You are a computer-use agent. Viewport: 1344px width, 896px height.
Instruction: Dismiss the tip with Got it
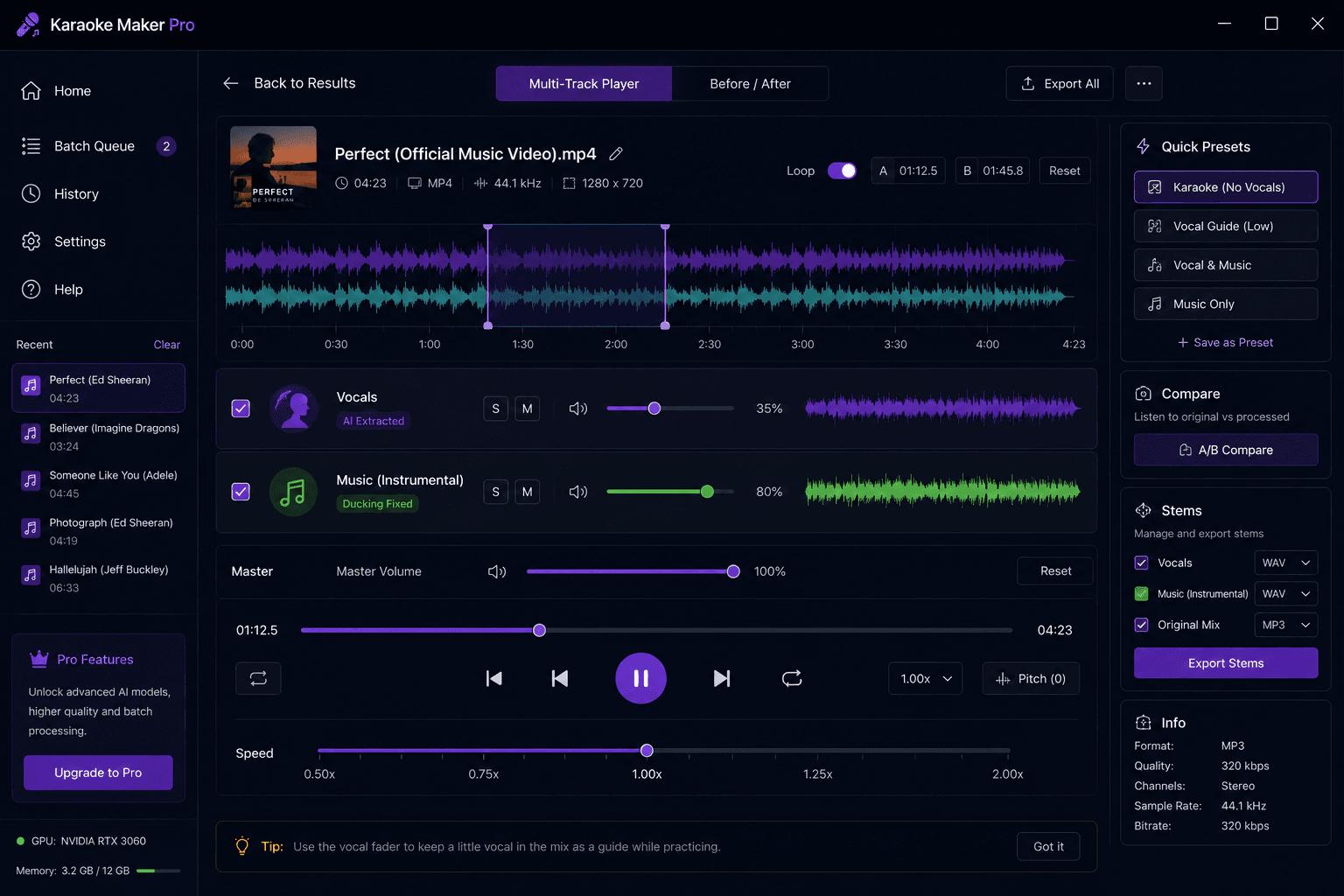[x=1048, y=846]
